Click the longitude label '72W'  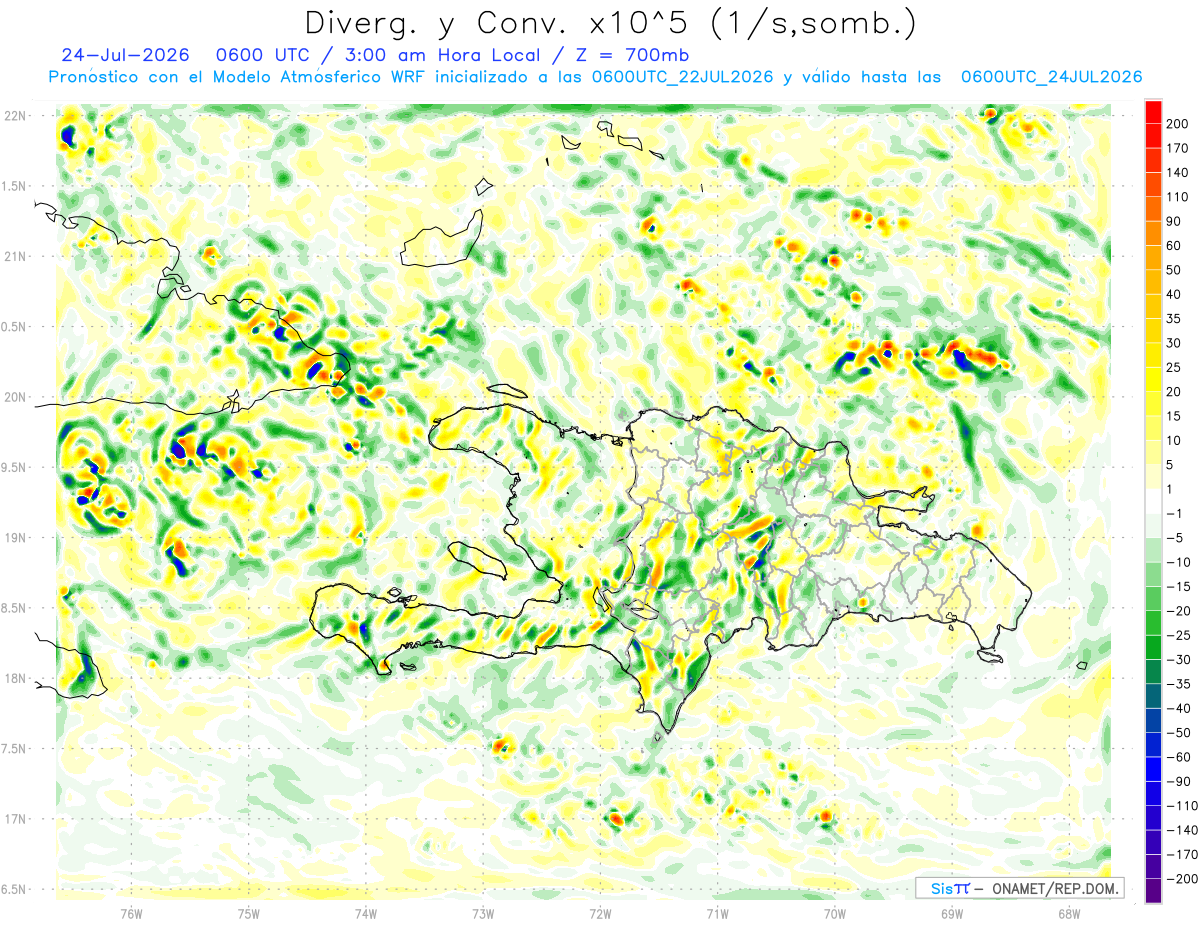600,913
